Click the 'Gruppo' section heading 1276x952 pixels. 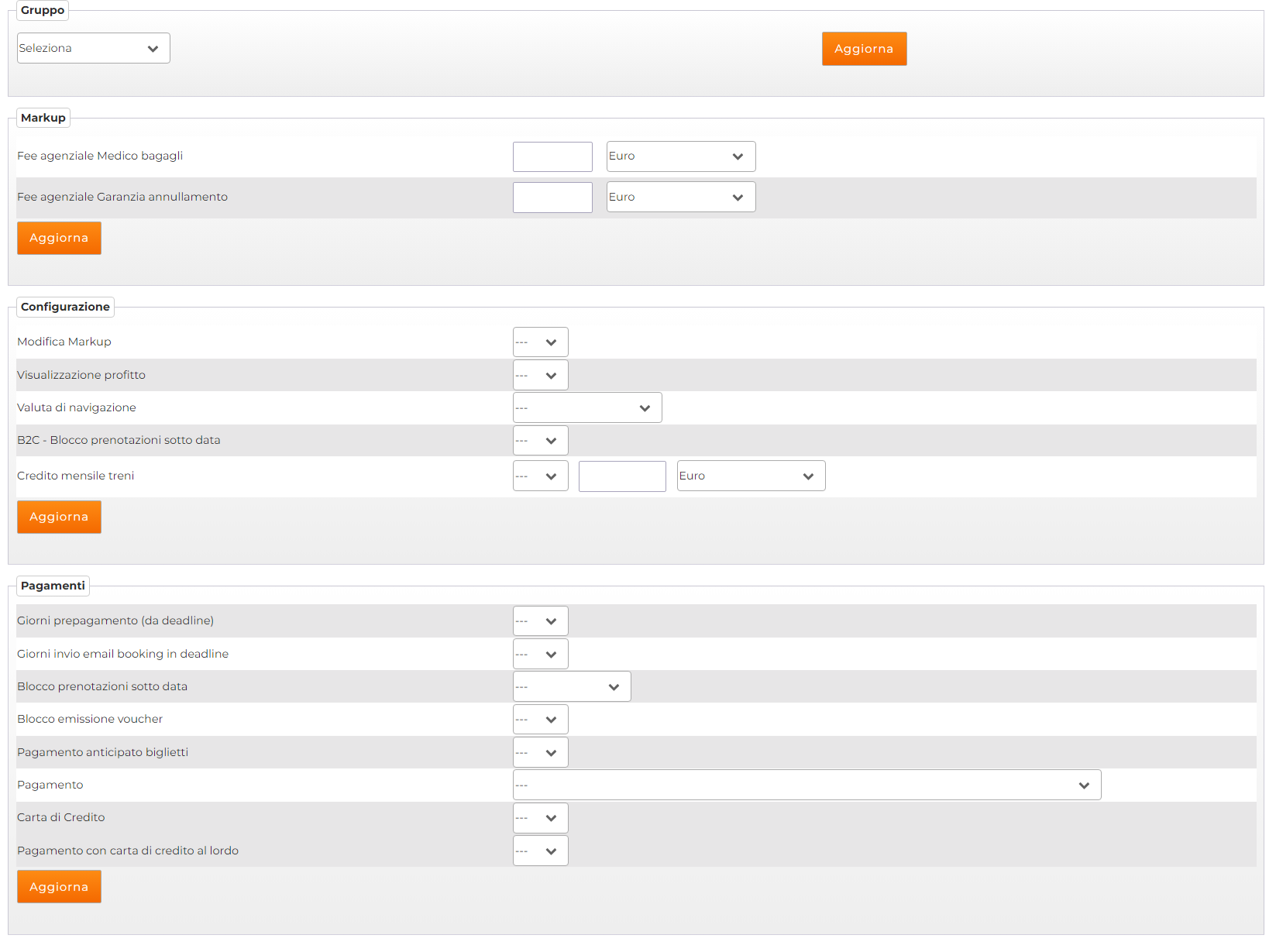coord(43,10)
